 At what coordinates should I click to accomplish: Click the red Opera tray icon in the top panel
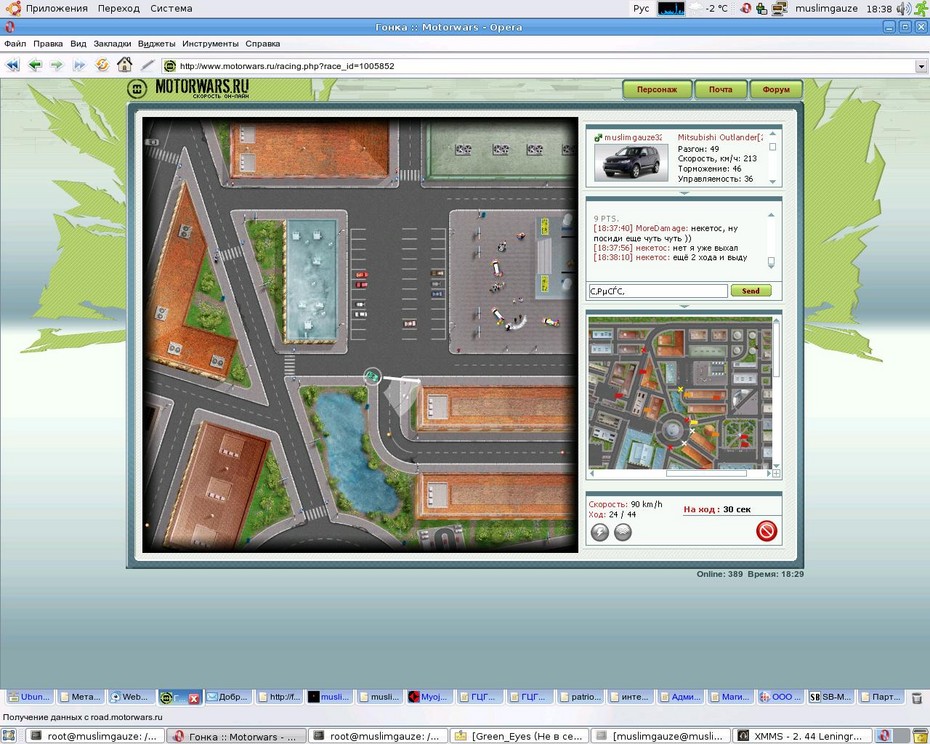click(x=746, y=8)
